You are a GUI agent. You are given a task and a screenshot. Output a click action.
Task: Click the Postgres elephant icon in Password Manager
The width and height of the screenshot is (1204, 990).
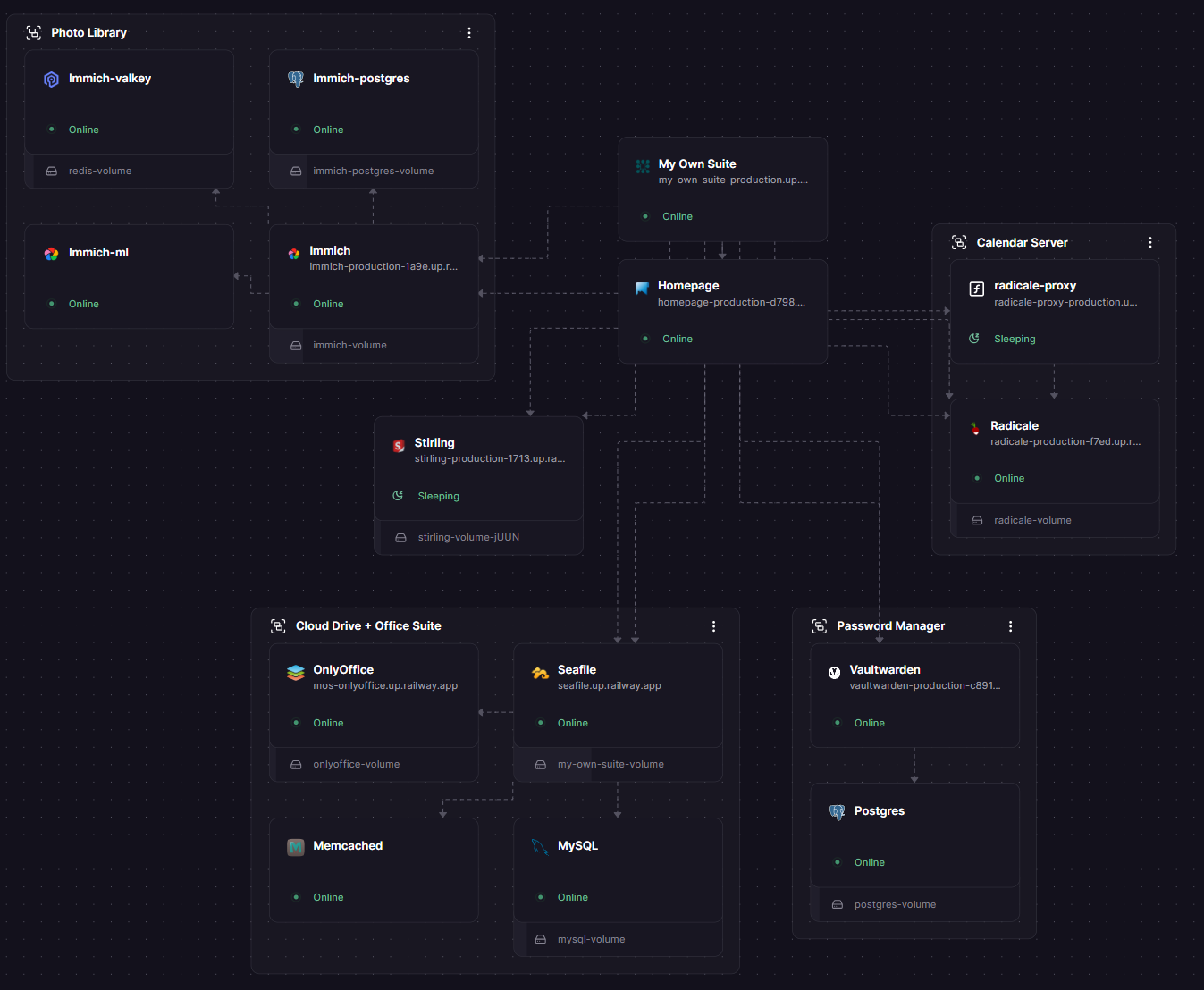pyautogui.click(x=838, y=811)
